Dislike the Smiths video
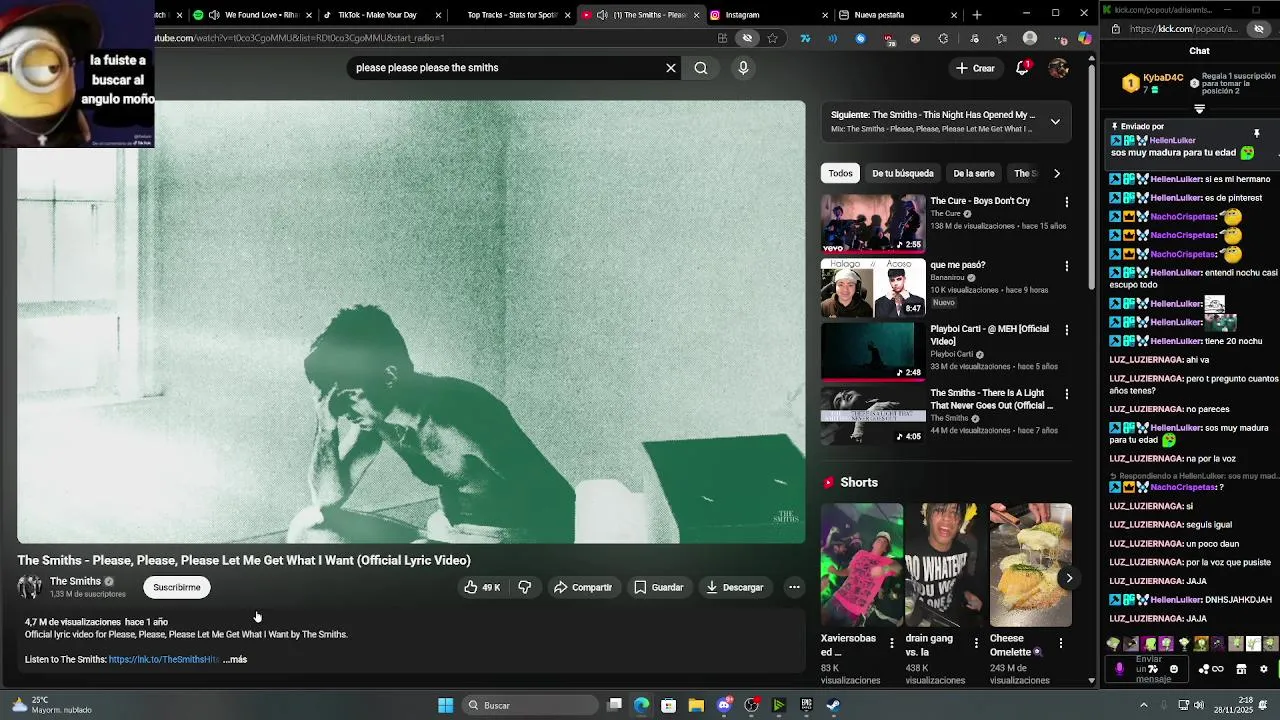 pyautogui.click(x=525, y=587)
